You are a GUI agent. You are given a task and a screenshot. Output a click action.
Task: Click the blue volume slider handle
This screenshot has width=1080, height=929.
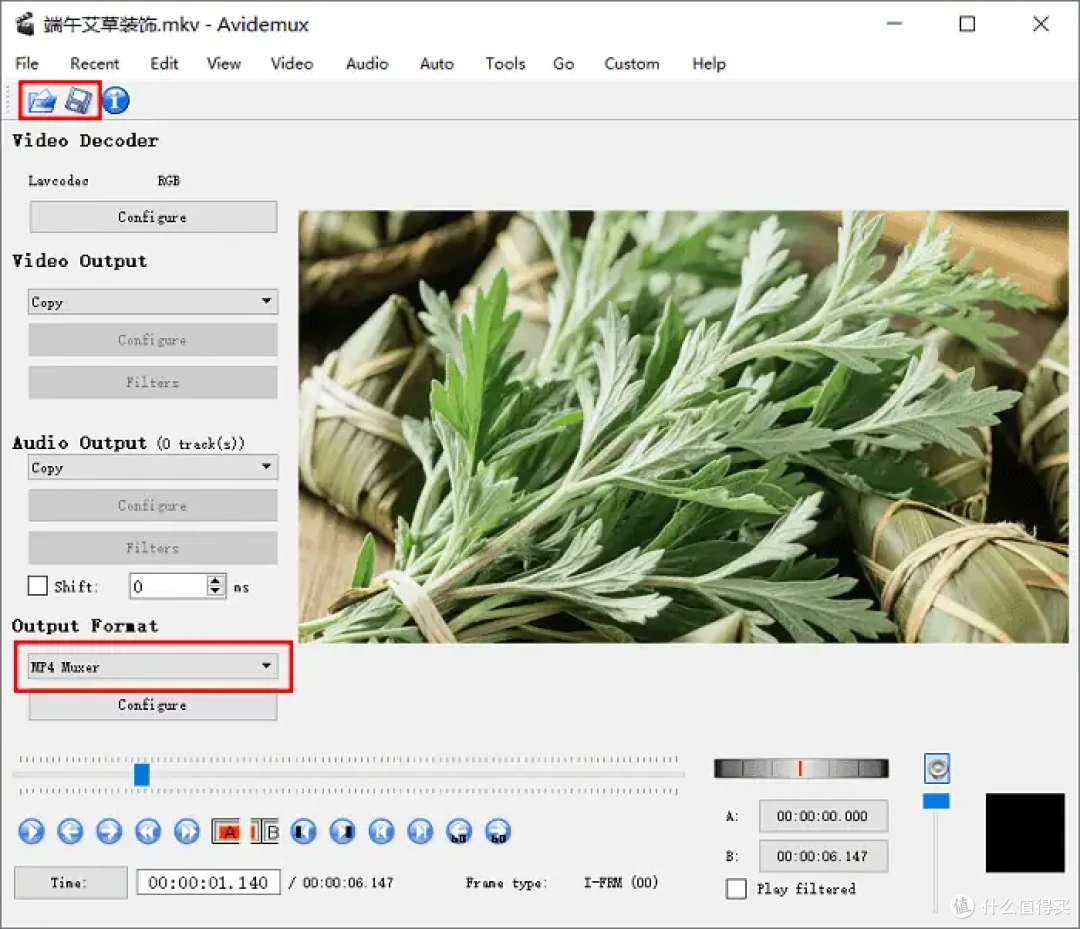point(936,801)
